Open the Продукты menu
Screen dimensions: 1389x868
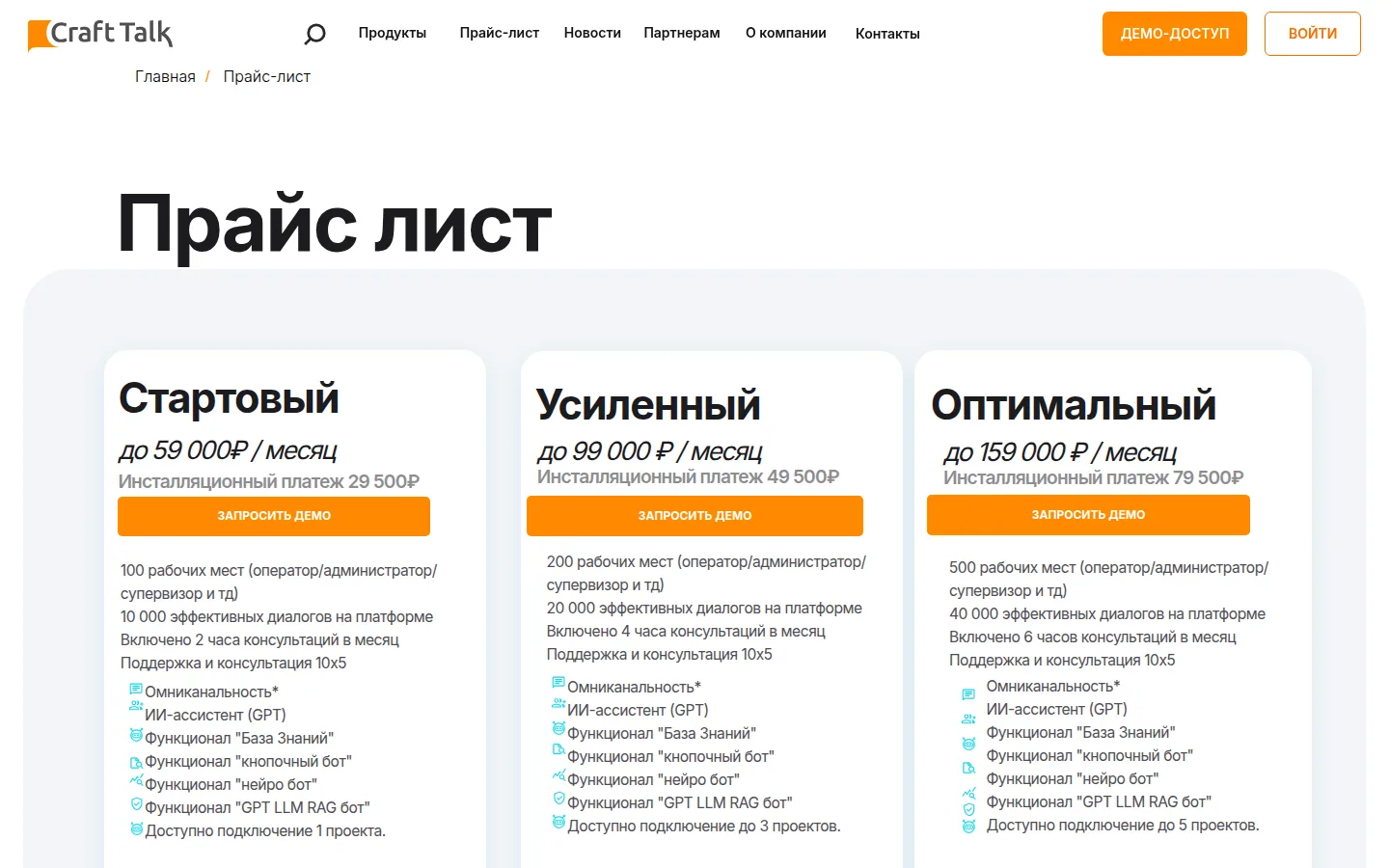[393, 33]
